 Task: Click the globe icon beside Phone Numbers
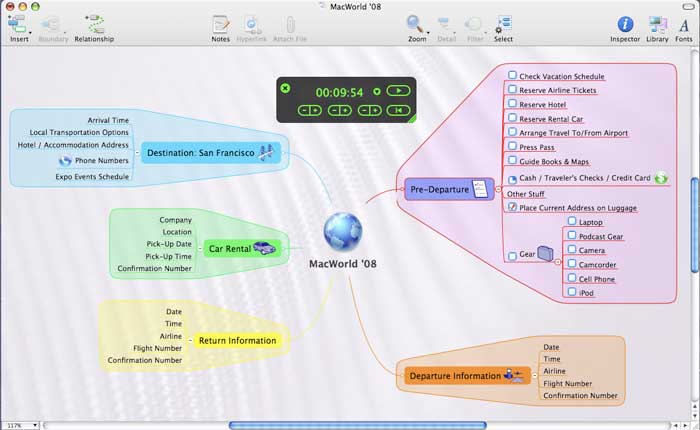tap(65, 160)
